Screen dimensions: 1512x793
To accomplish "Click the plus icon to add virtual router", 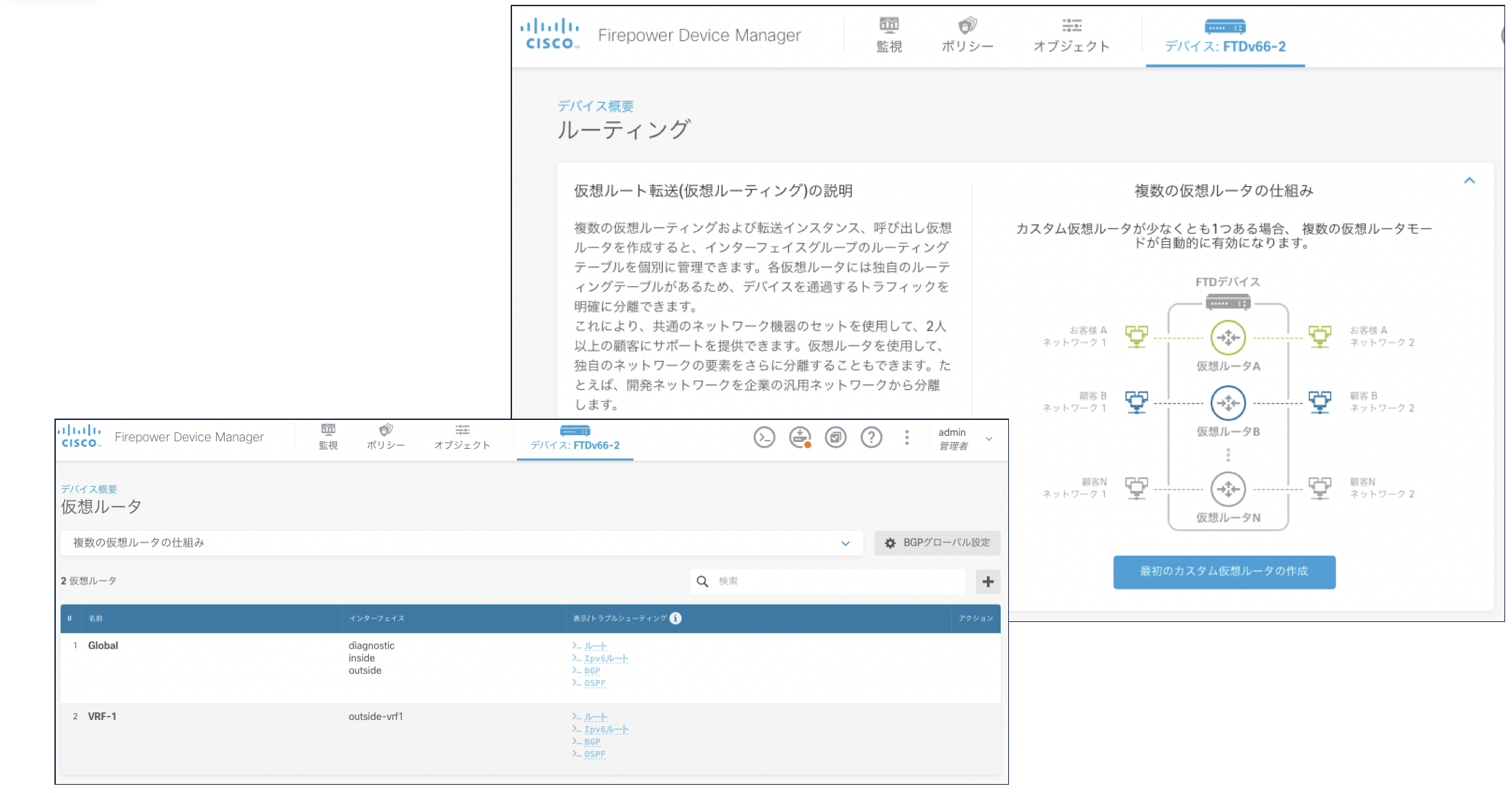I will [x=988, y=581].
